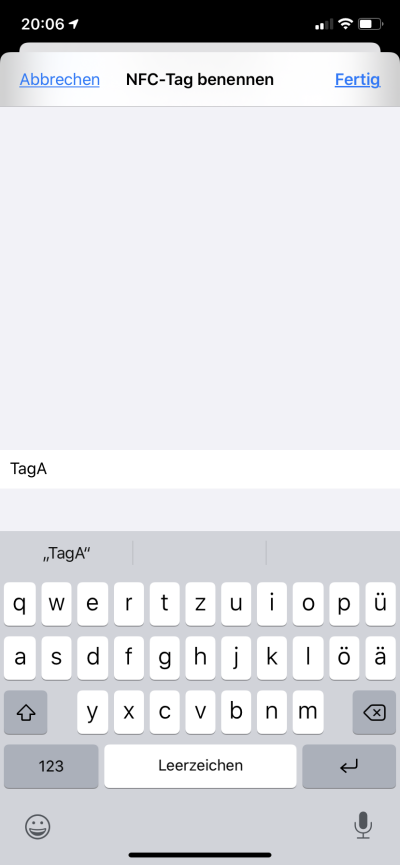Tap the ö umlaut key

click(x=344, y=658)
